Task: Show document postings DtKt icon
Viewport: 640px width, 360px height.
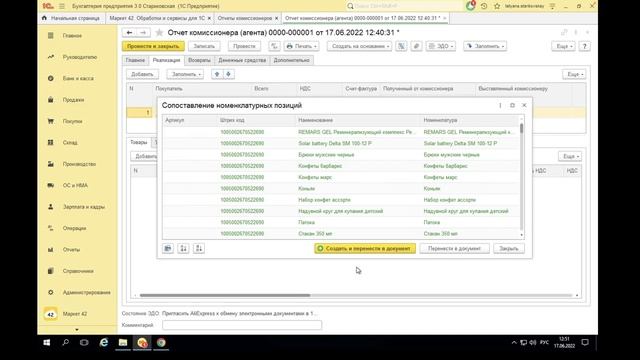Action: point(274,46)
